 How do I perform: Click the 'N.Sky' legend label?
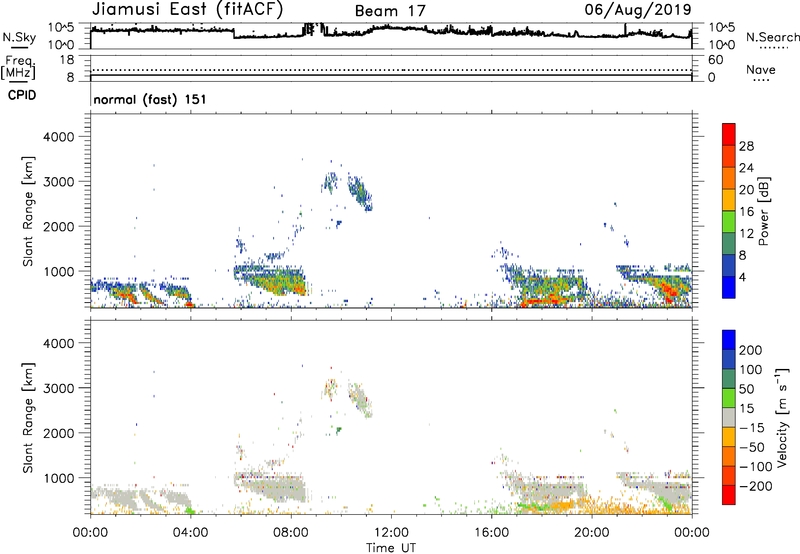pyautogui.click(x=19, y=37)
